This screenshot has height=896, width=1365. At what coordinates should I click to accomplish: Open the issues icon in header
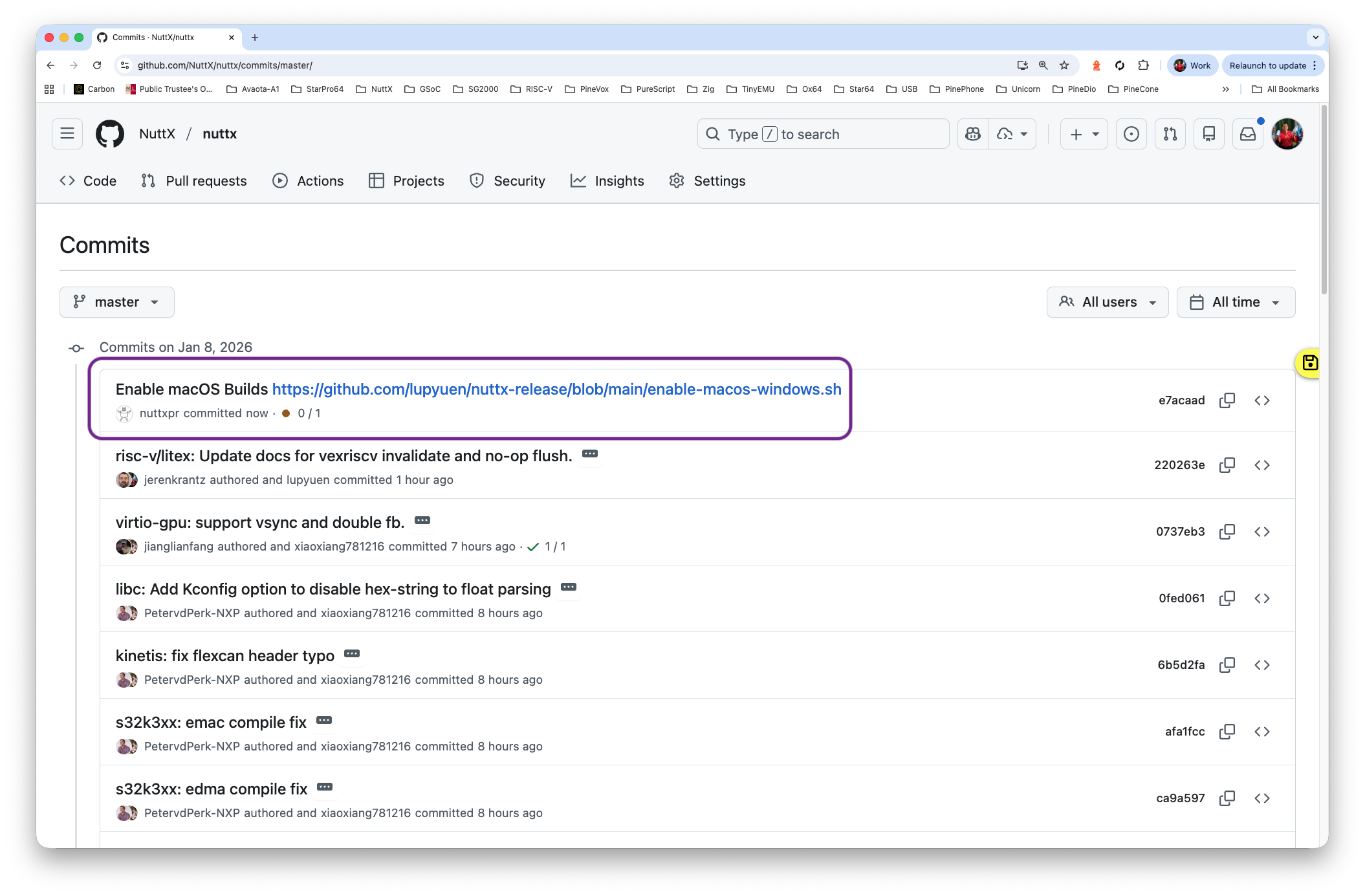[x=1131, y=134]
